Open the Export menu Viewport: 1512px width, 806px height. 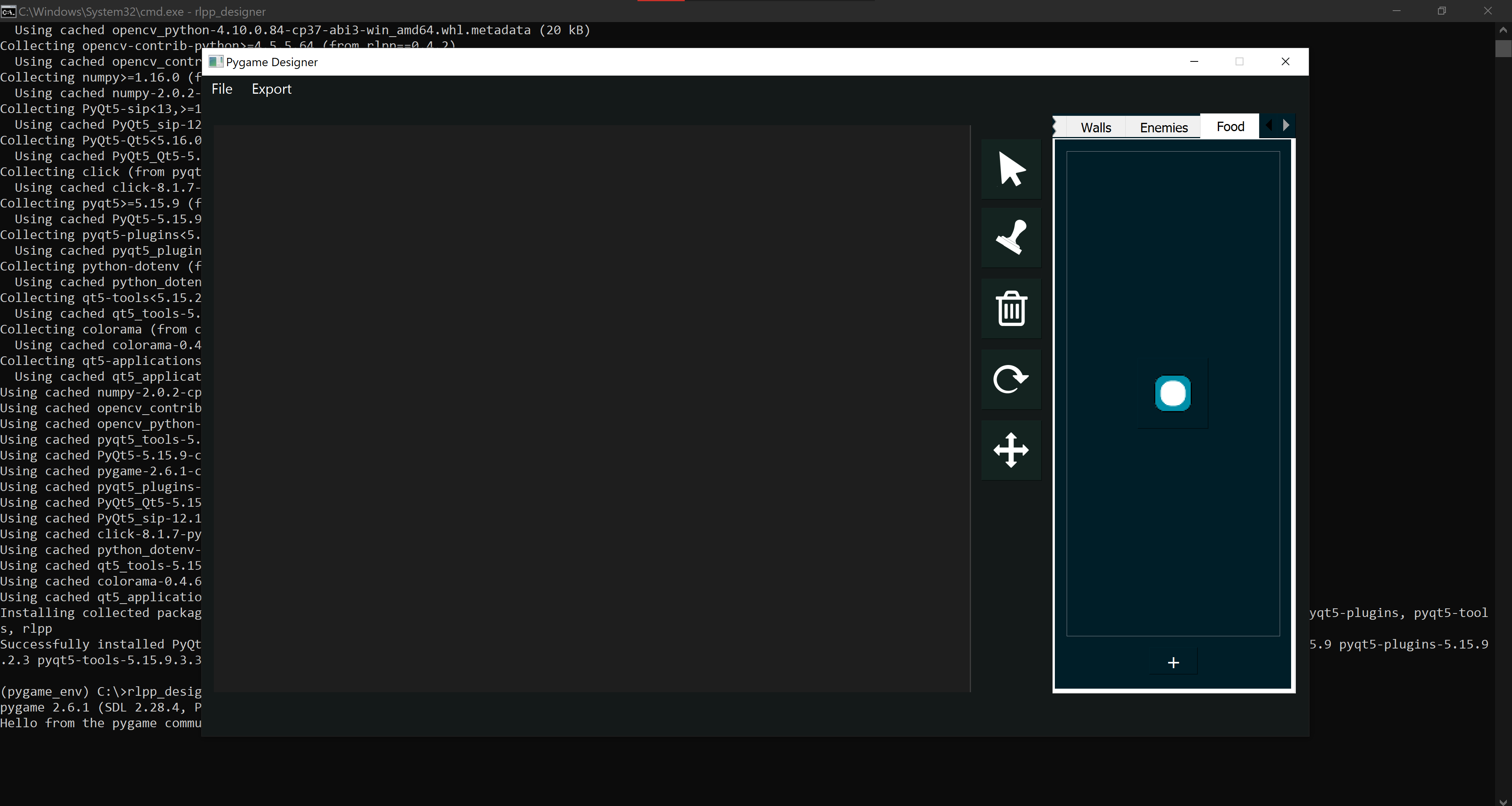point(271,89)
